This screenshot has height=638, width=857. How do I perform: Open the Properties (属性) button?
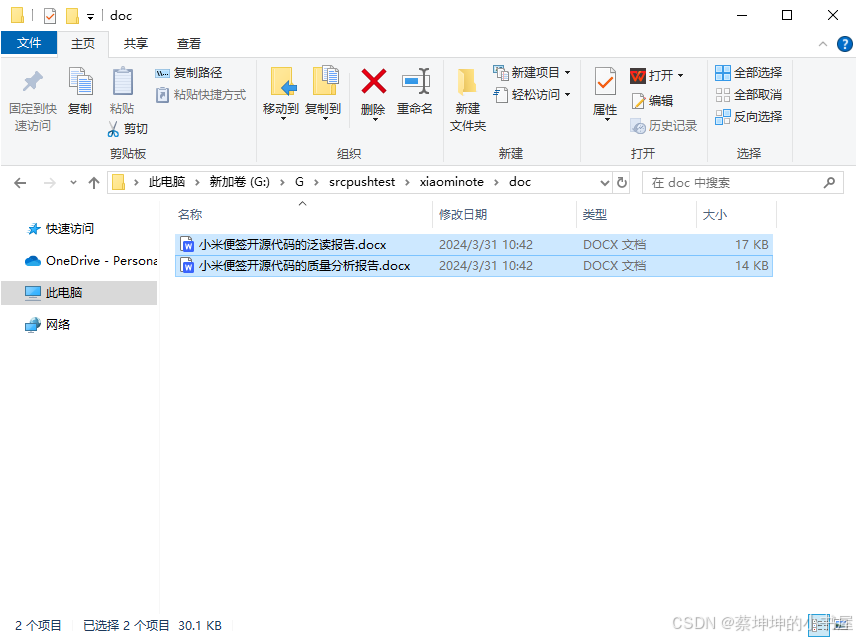[606, 93]
